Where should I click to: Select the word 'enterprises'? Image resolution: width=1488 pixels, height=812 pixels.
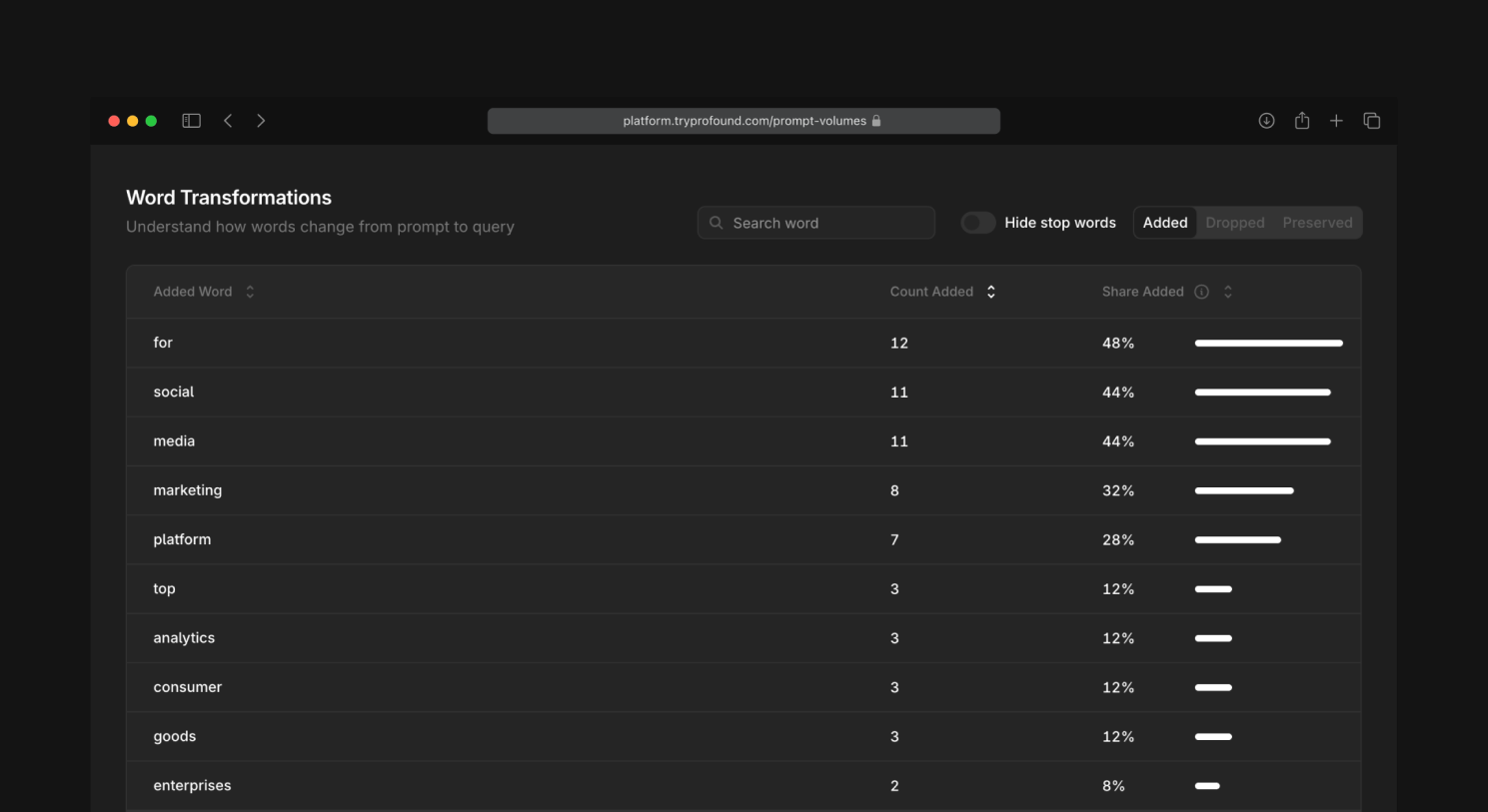point(192,786)
